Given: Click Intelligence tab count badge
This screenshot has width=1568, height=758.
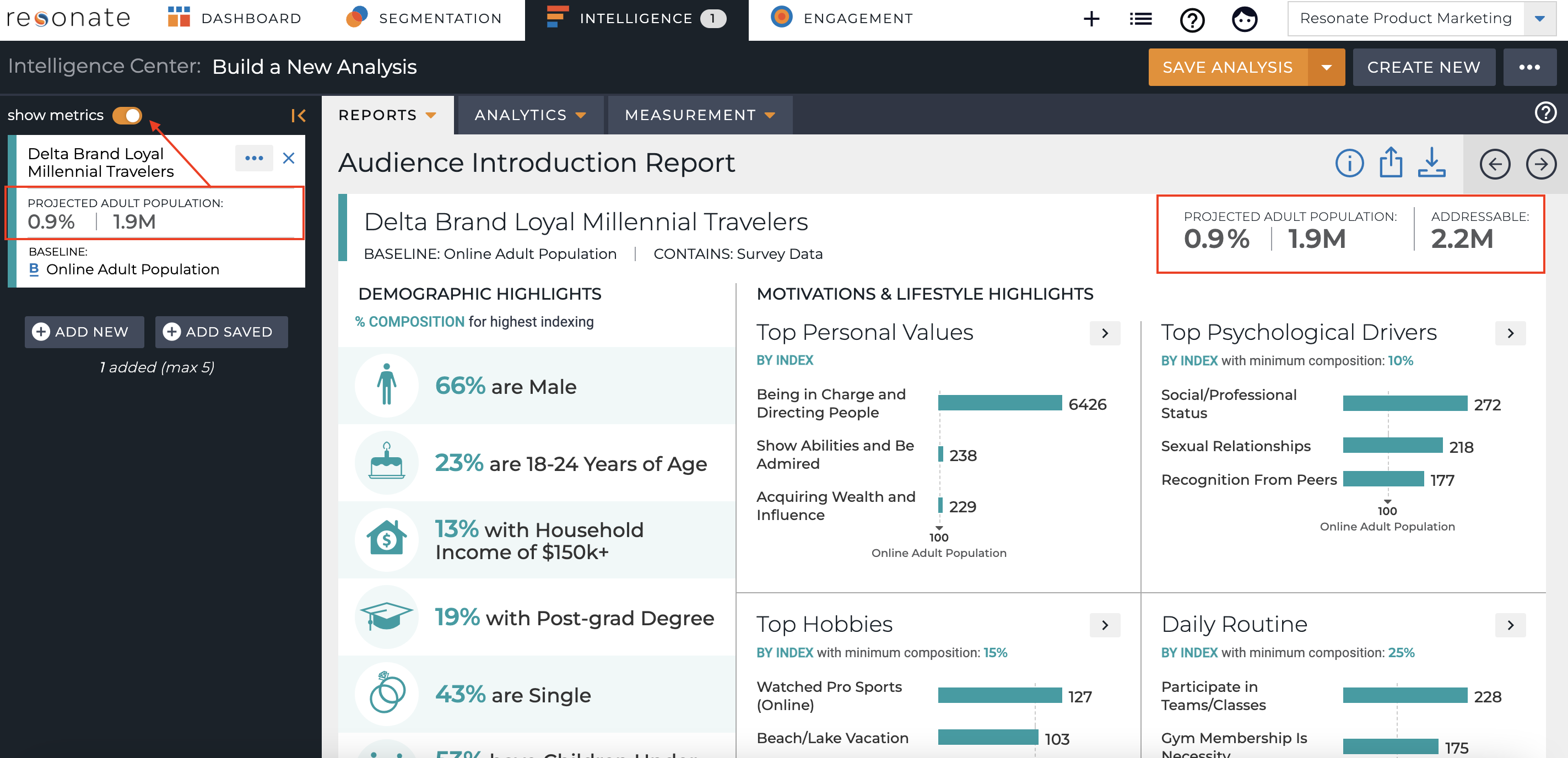Looking at the screenshot, I should [x=713, y=18].
